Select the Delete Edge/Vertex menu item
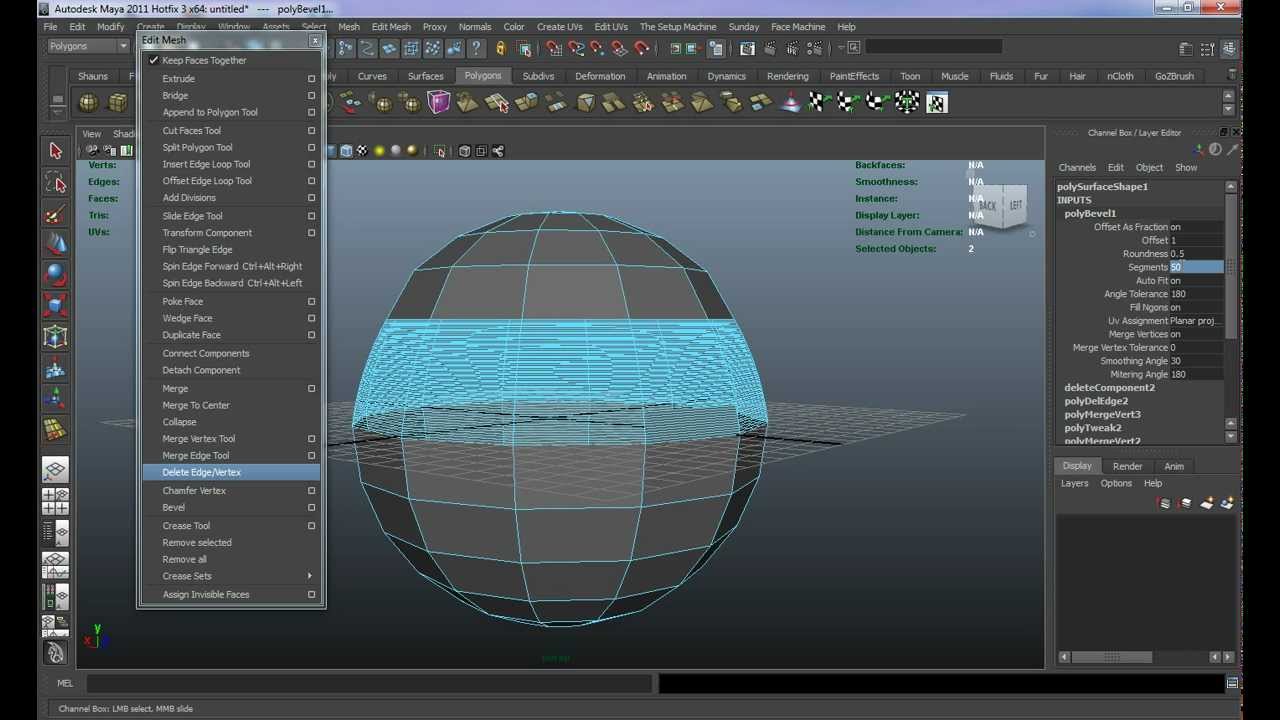 tap(229, 472)
